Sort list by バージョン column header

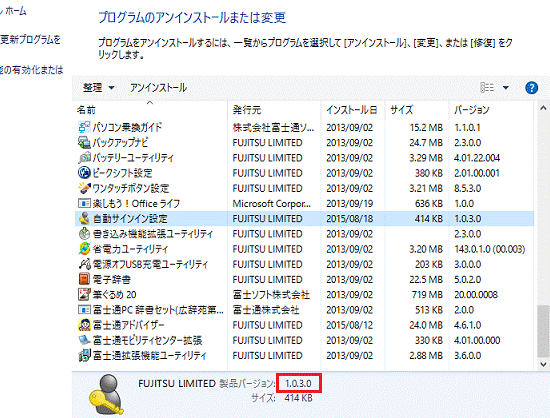pyautogui.click(x=471, y=110)
